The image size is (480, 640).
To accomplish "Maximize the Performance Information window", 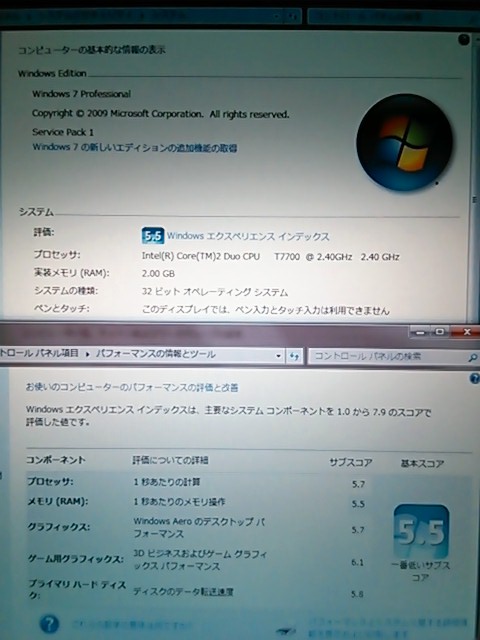I will point(440,332).
